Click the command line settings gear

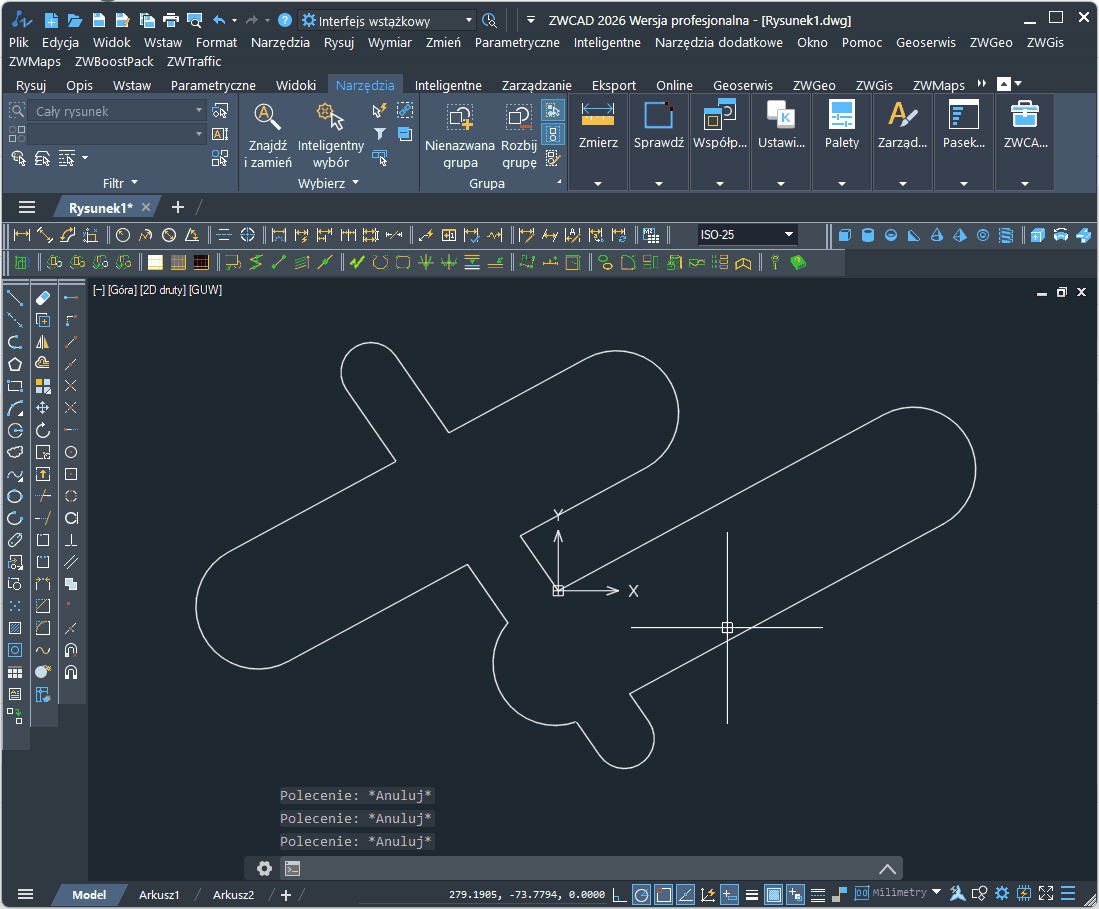pos(264,868)
